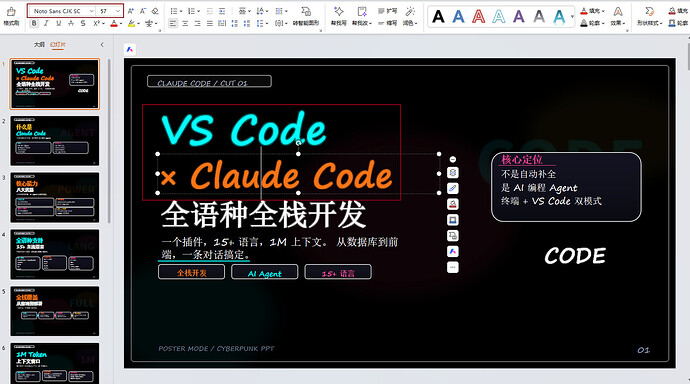Open the shape styles menu
690x384 pixels.
coord(649,16)
